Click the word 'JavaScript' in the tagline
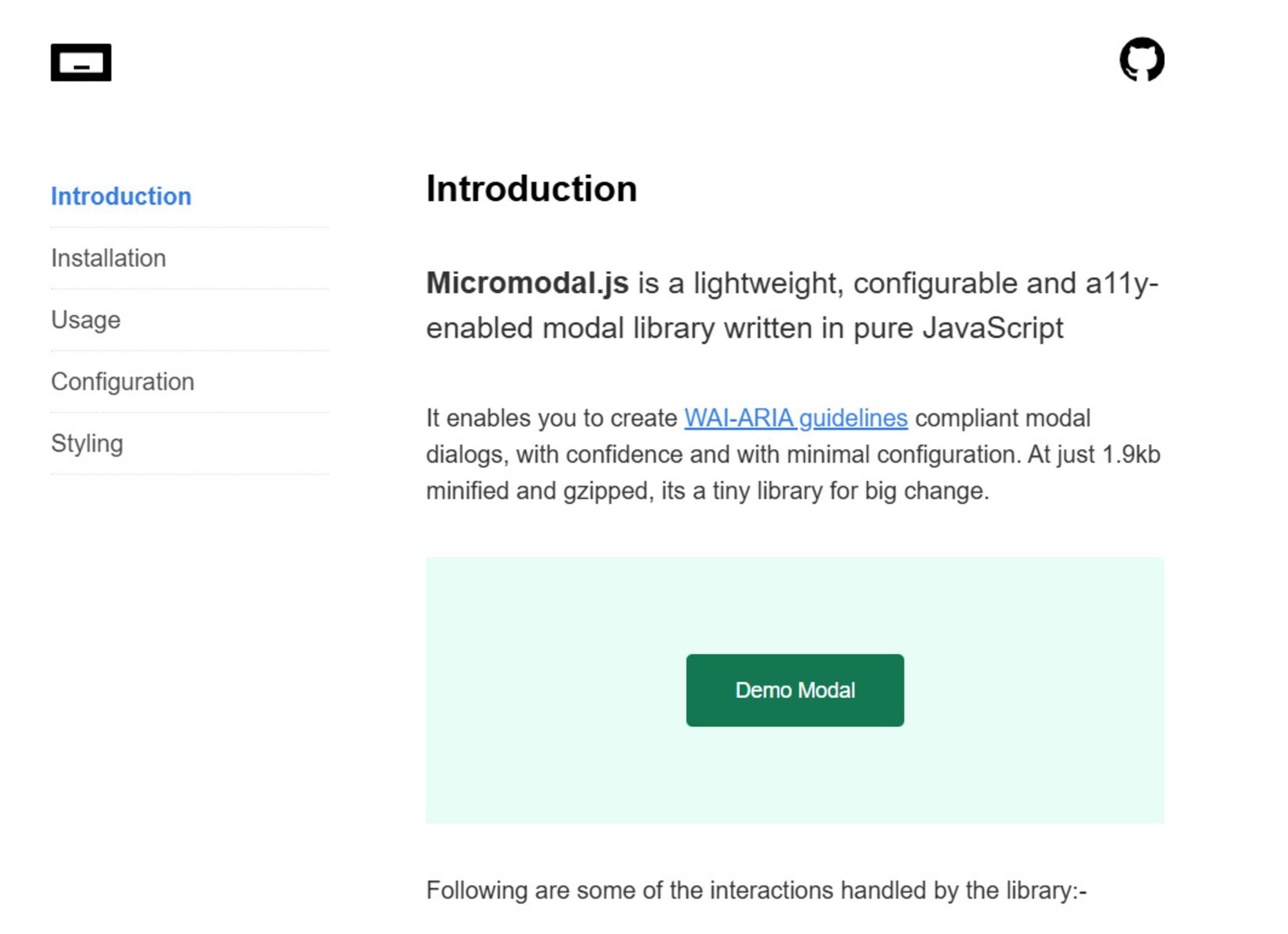 (992, 328)
